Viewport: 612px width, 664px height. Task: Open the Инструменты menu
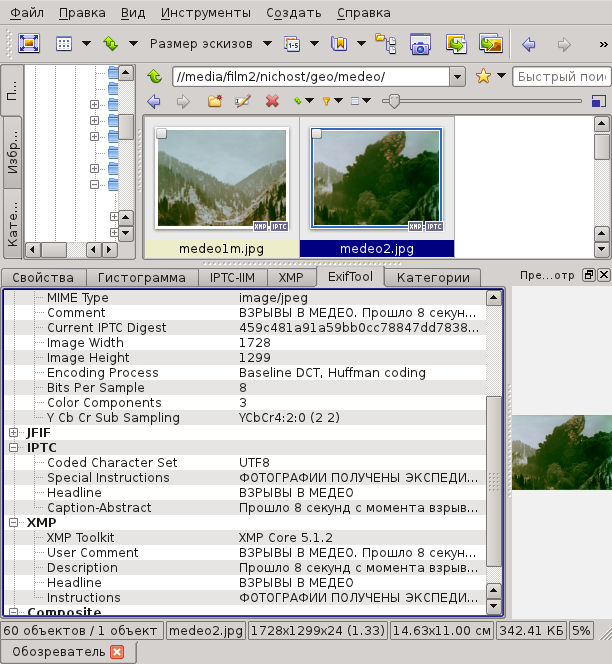[x=206, y=13]
